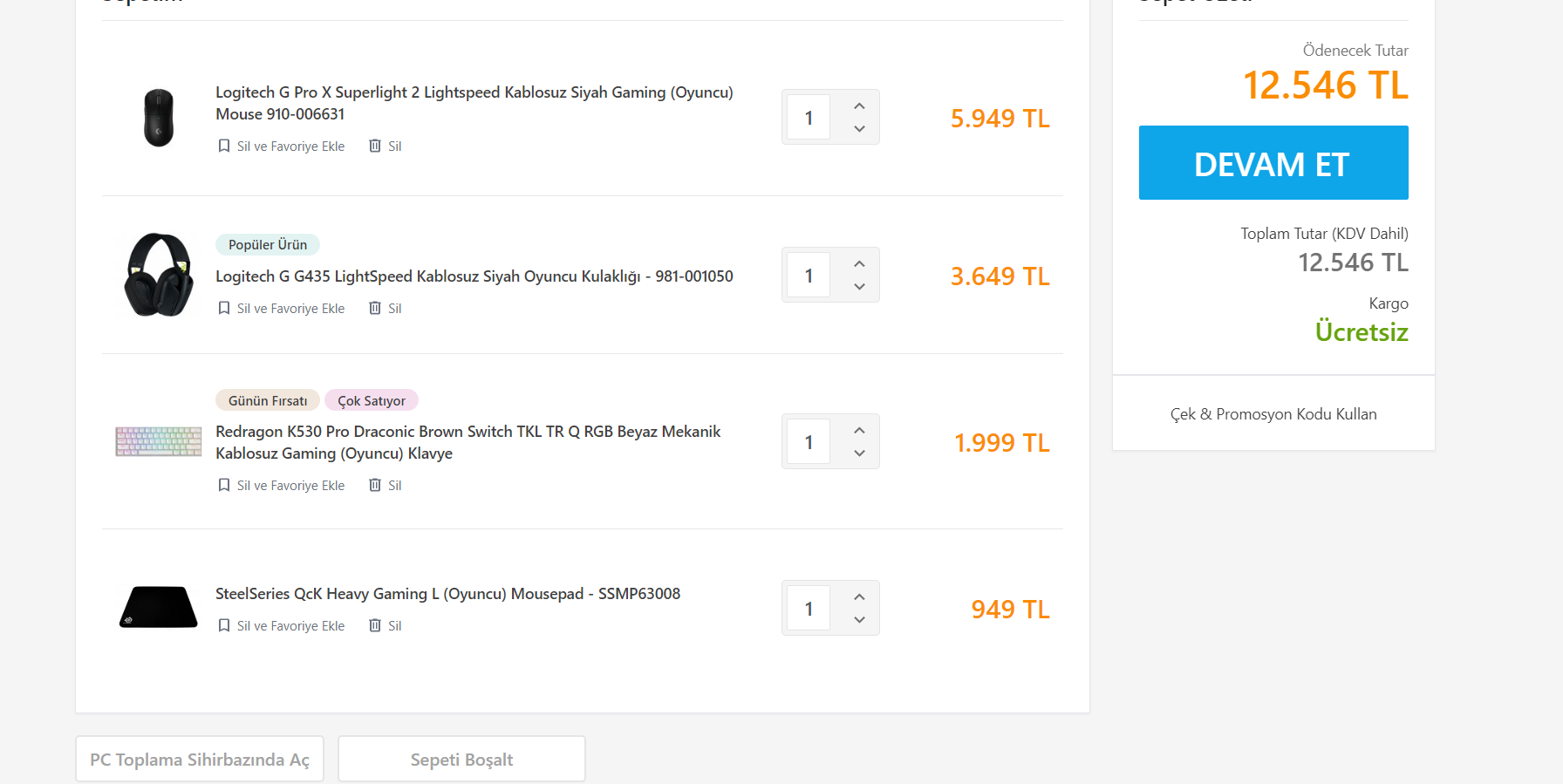Increase quantity of SteelSeries QcK mousepad

point(859,597)
